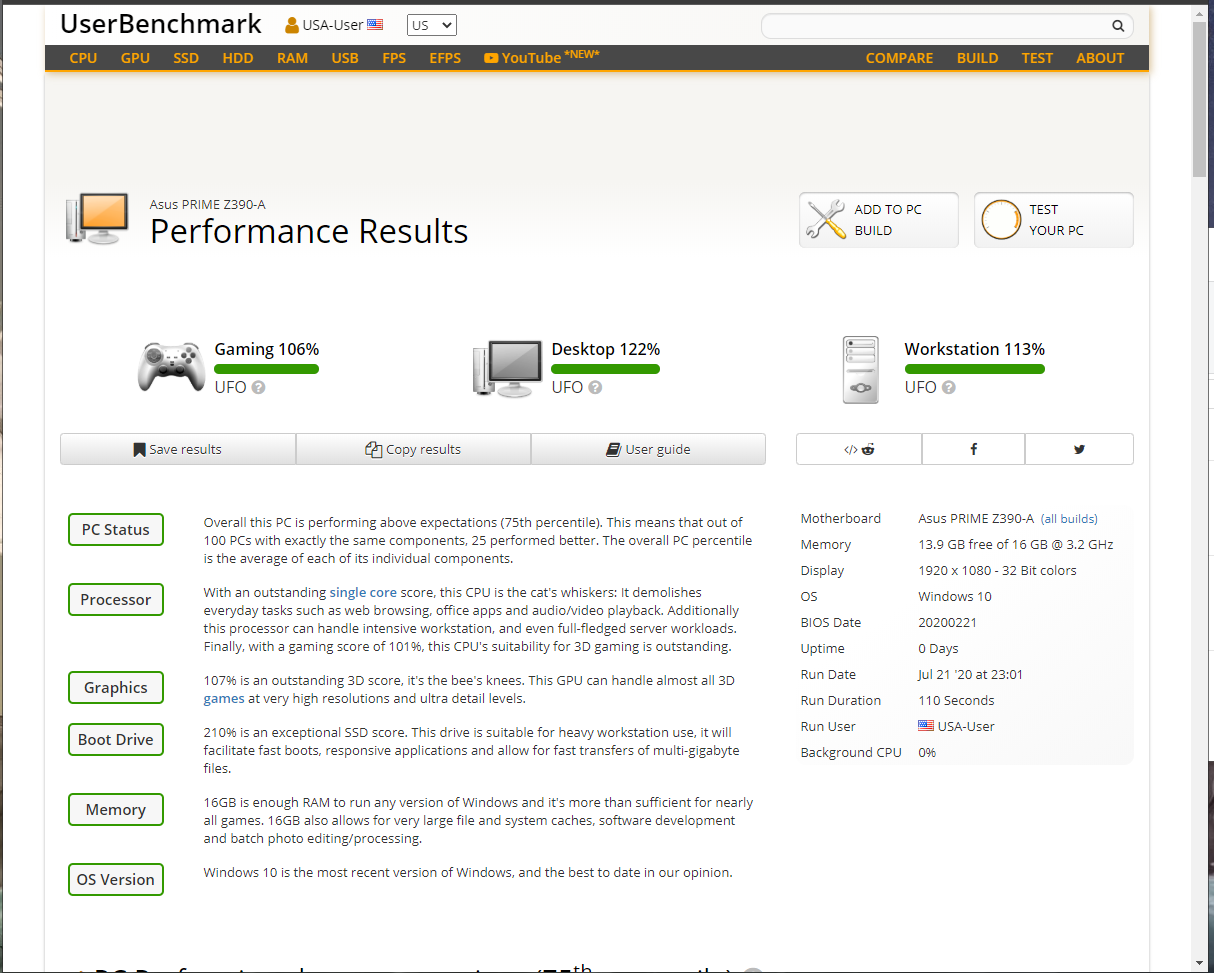
Task: Click the gamepad Gaming icon
Action: (x=171, y=366)
